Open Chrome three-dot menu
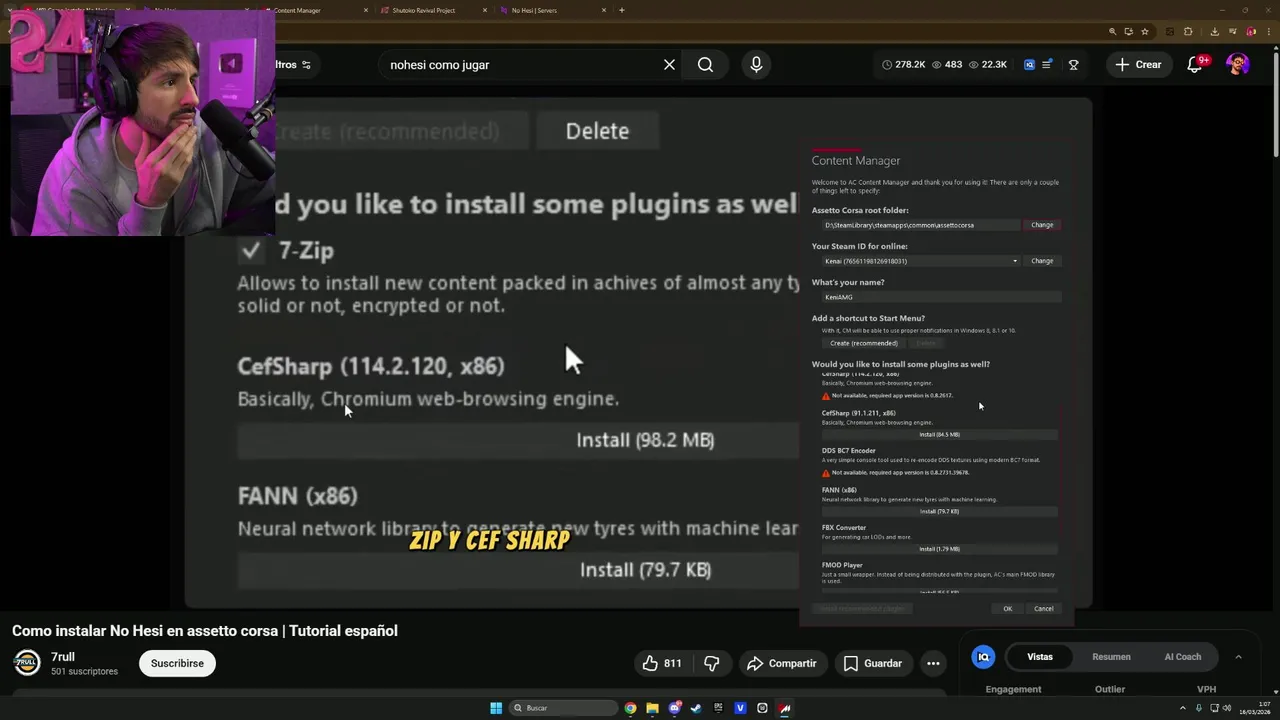The width and height of the screenshot is (1280, 720). [x=1267, y=32]
